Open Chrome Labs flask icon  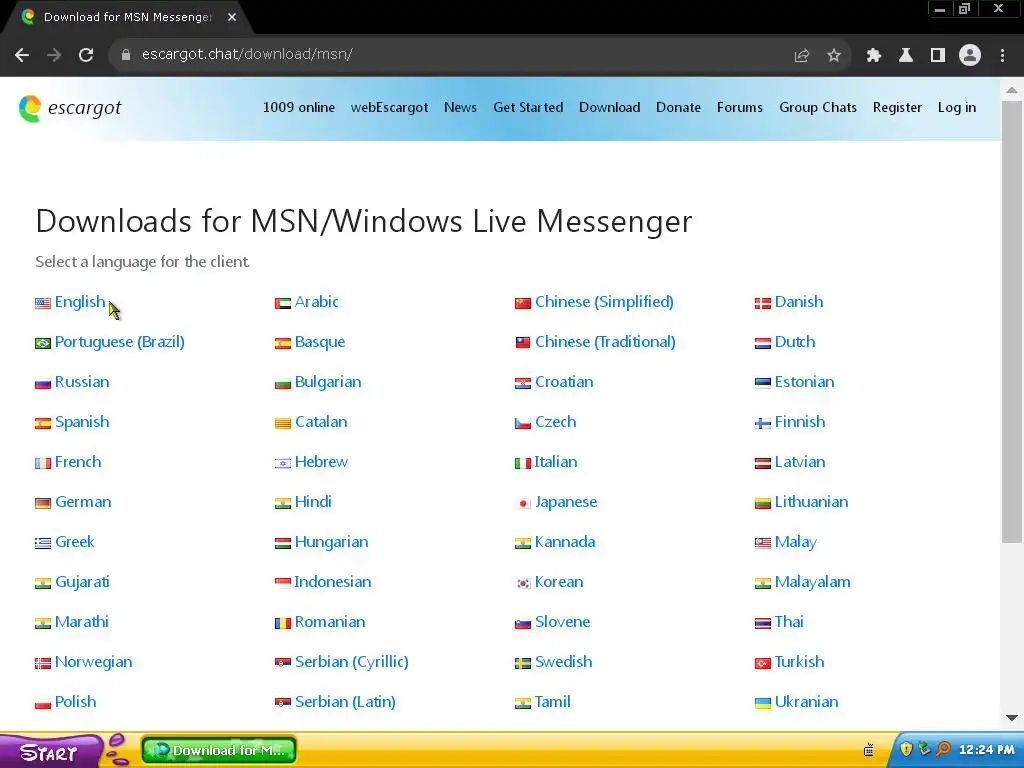(x=906, y=56)
